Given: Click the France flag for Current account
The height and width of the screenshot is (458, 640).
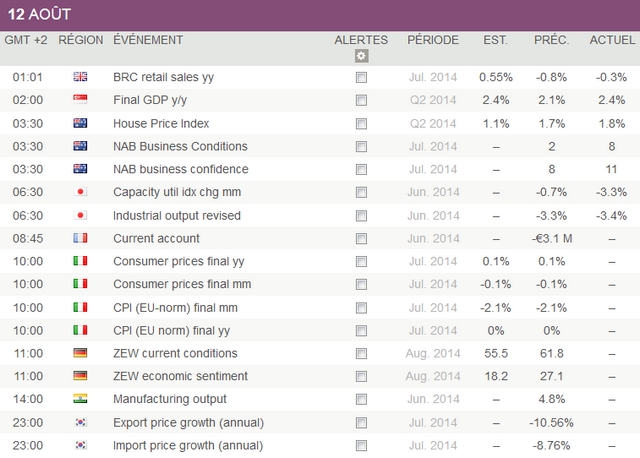Looking at the screenshot, I should pyautogui.click(x=81, y=238).
